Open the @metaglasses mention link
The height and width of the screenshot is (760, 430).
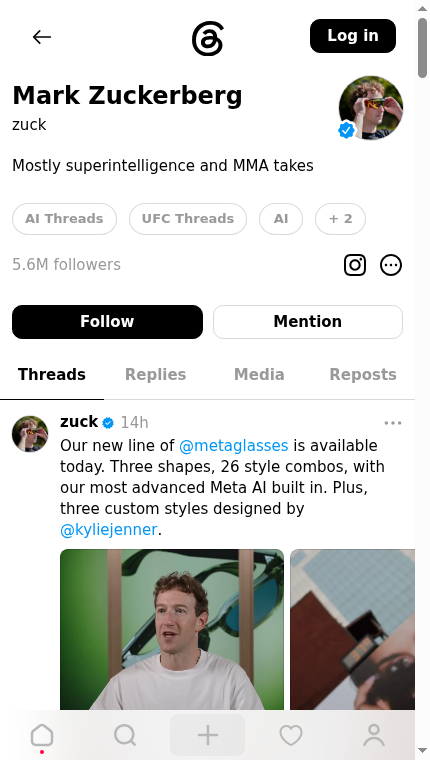pyautogui.click(x=234, y=445)
